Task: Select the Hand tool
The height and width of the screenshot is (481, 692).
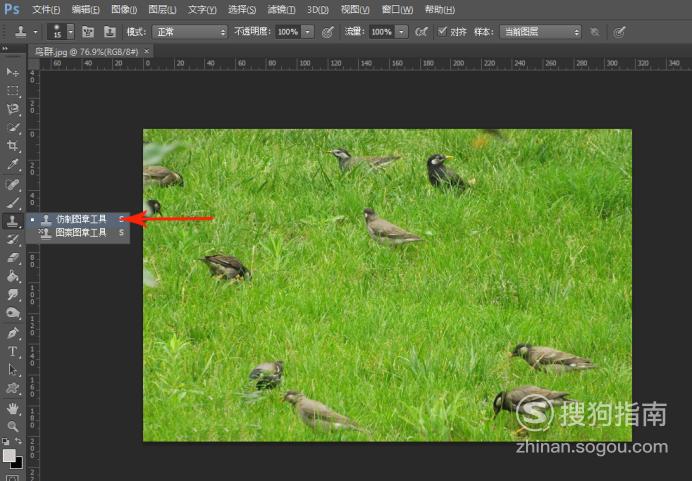Action: pyautogui.click(x=12, y=409)
